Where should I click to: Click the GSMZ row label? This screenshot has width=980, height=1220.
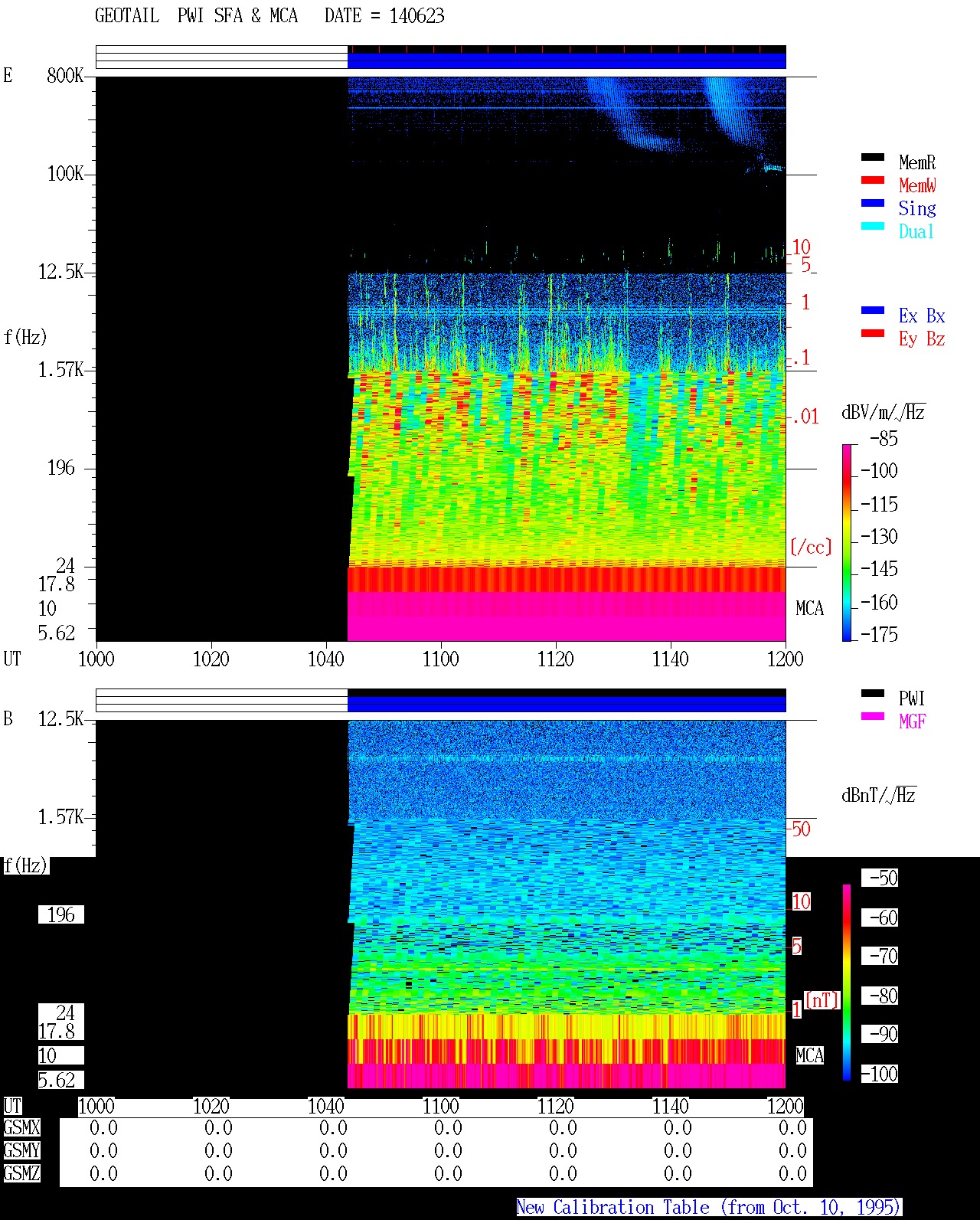(x=21, y=1173)
